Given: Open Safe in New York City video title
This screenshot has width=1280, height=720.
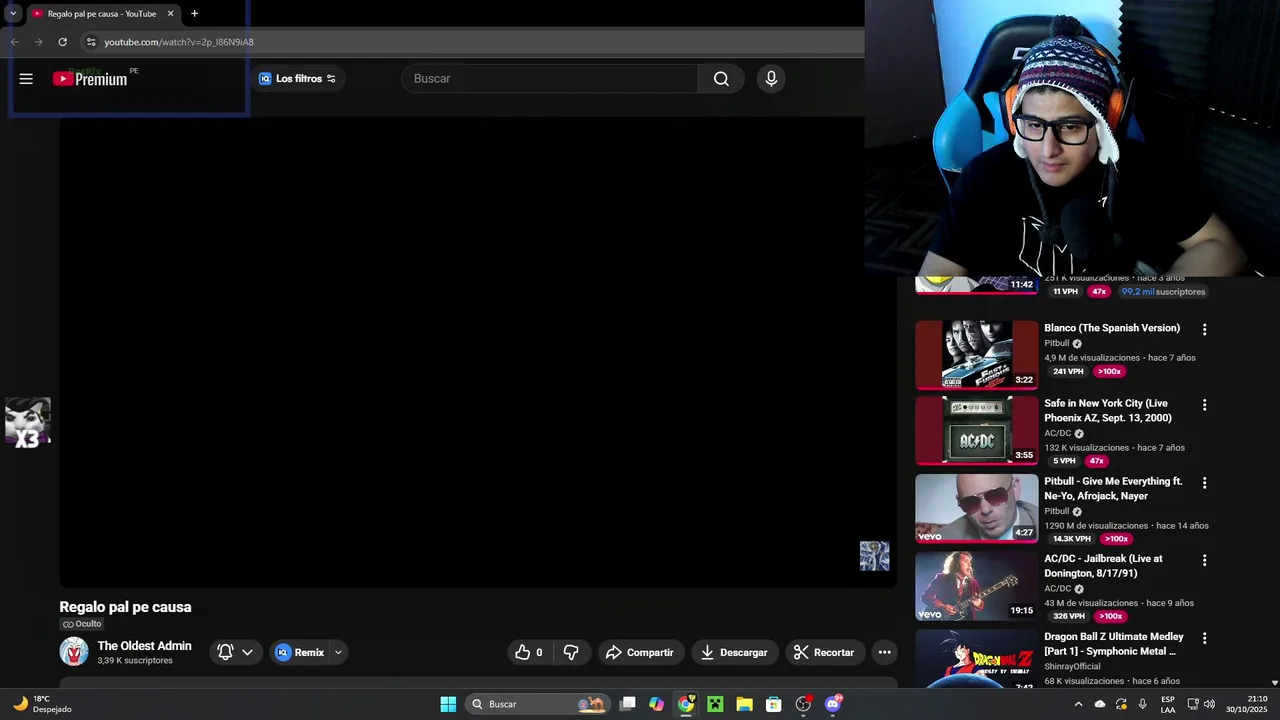Looking at the screenshot, I should click(1108, 410).
